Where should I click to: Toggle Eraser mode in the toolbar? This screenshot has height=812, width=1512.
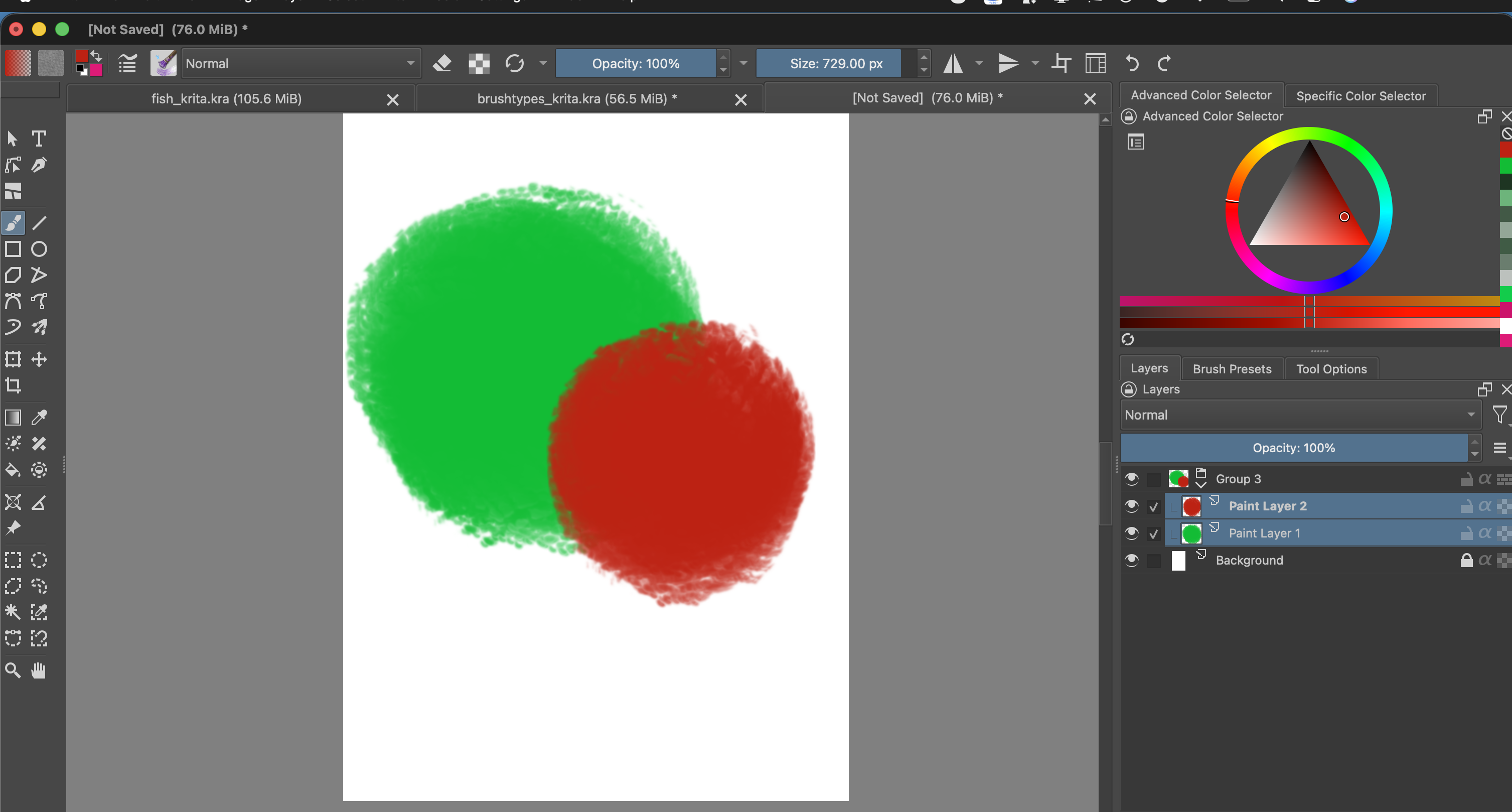click(x=442, y=63)
